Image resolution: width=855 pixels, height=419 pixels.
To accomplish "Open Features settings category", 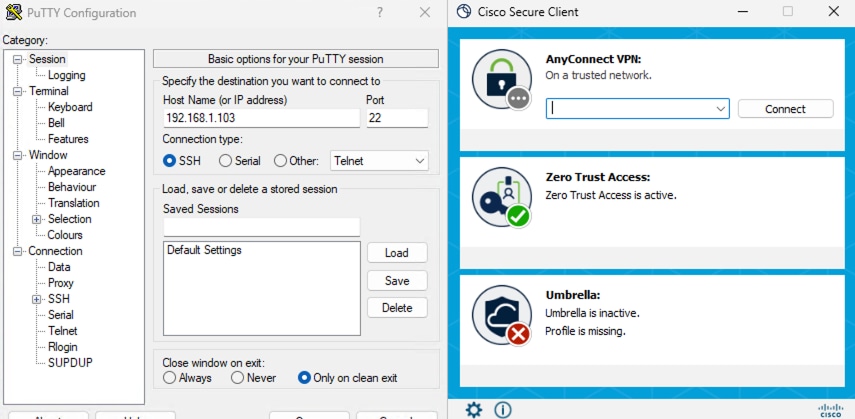I will point(68,139).
